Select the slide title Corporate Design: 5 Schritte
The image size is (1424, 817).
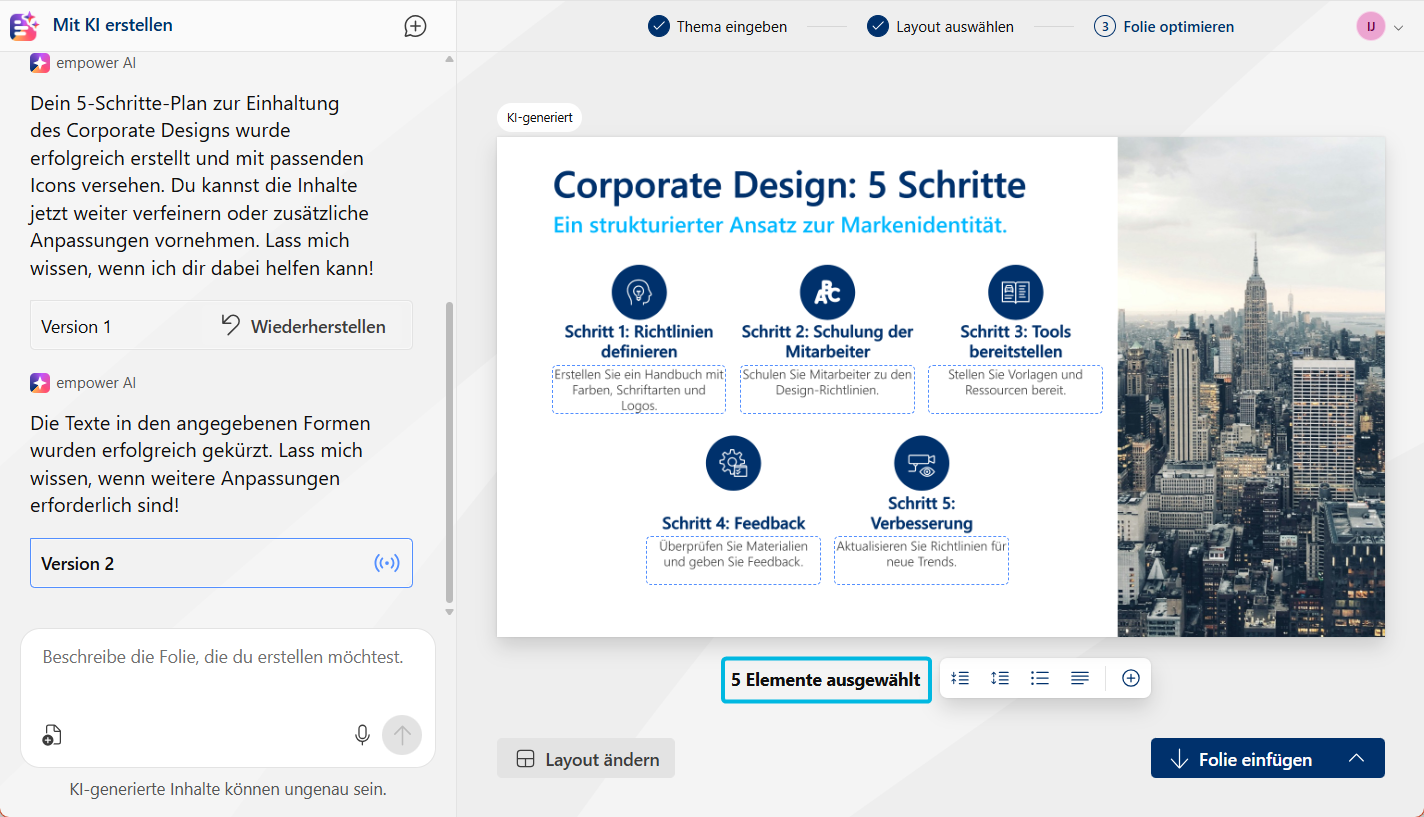(789, 185)
